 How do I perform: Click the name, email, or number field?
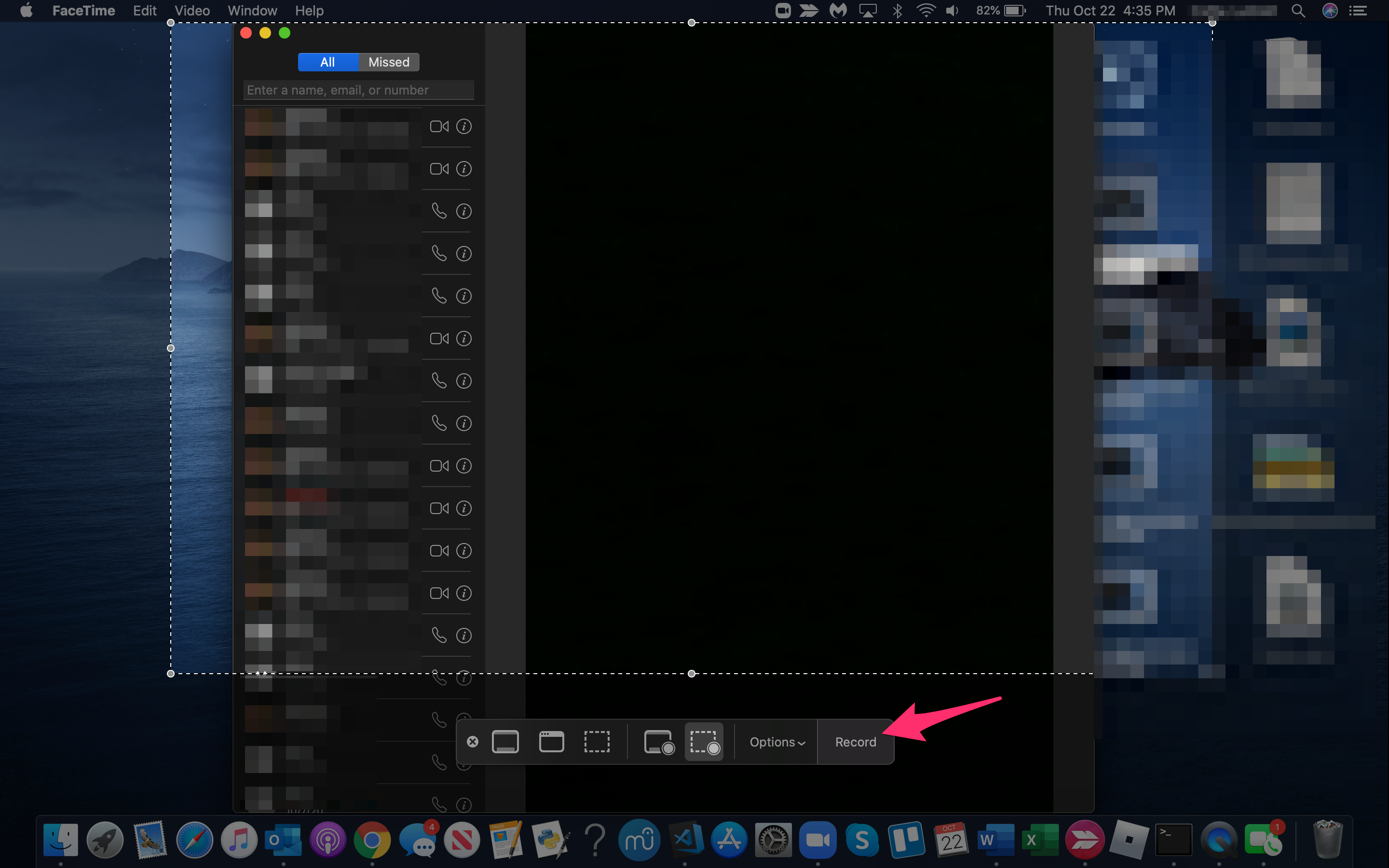(358, 90)
